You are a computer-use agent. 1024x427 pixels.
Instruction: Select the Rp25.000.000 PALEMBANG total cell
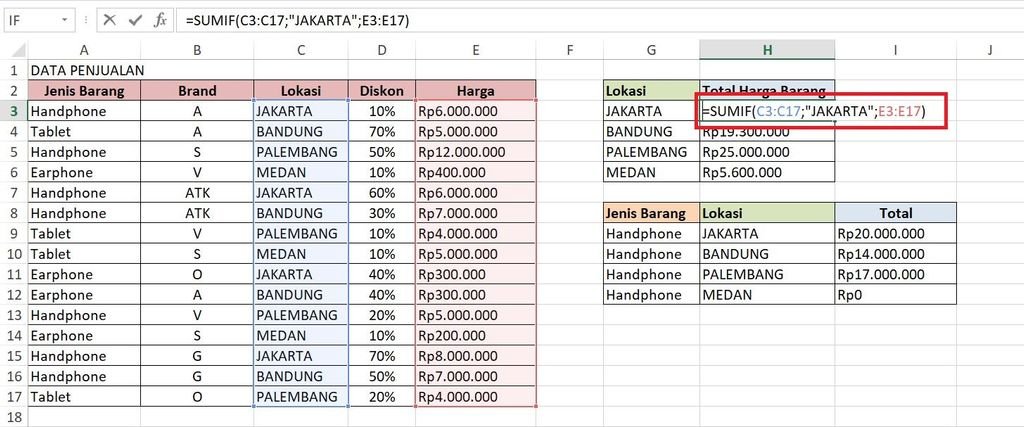coord(767,152)
